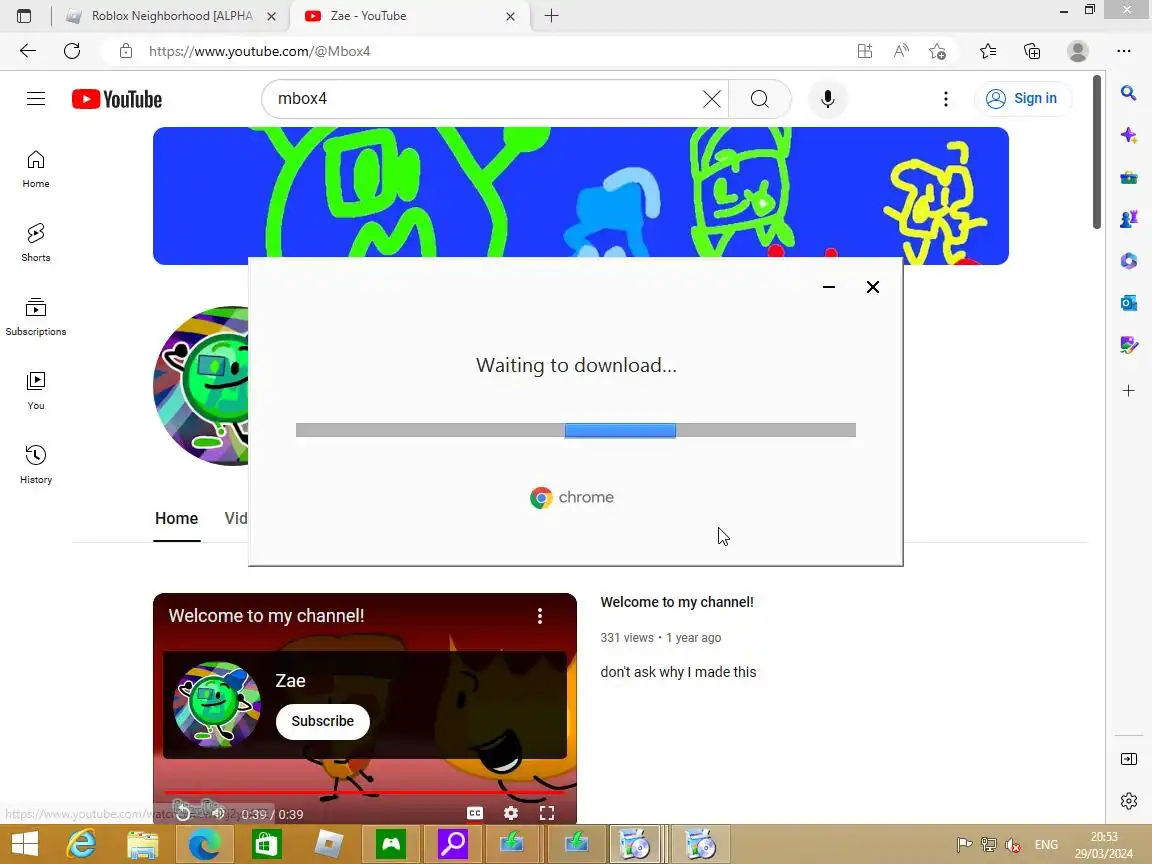Hide the Edge sidebar

[x=1128, y=759]
